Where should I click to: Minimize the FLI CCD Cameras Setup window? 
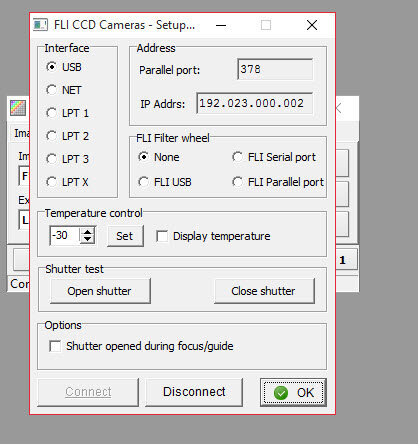221,25
